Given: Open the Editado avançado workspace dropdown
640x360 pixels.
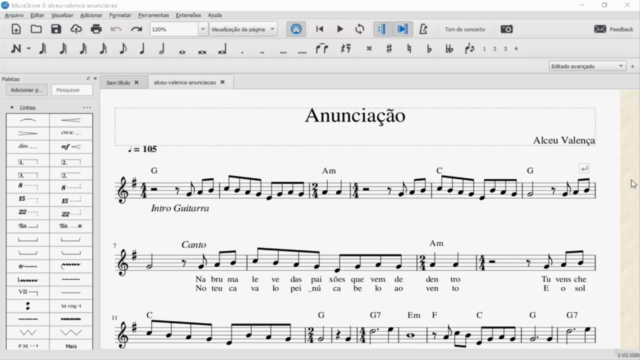Looking at the screenshot, I should coord(587,66).
